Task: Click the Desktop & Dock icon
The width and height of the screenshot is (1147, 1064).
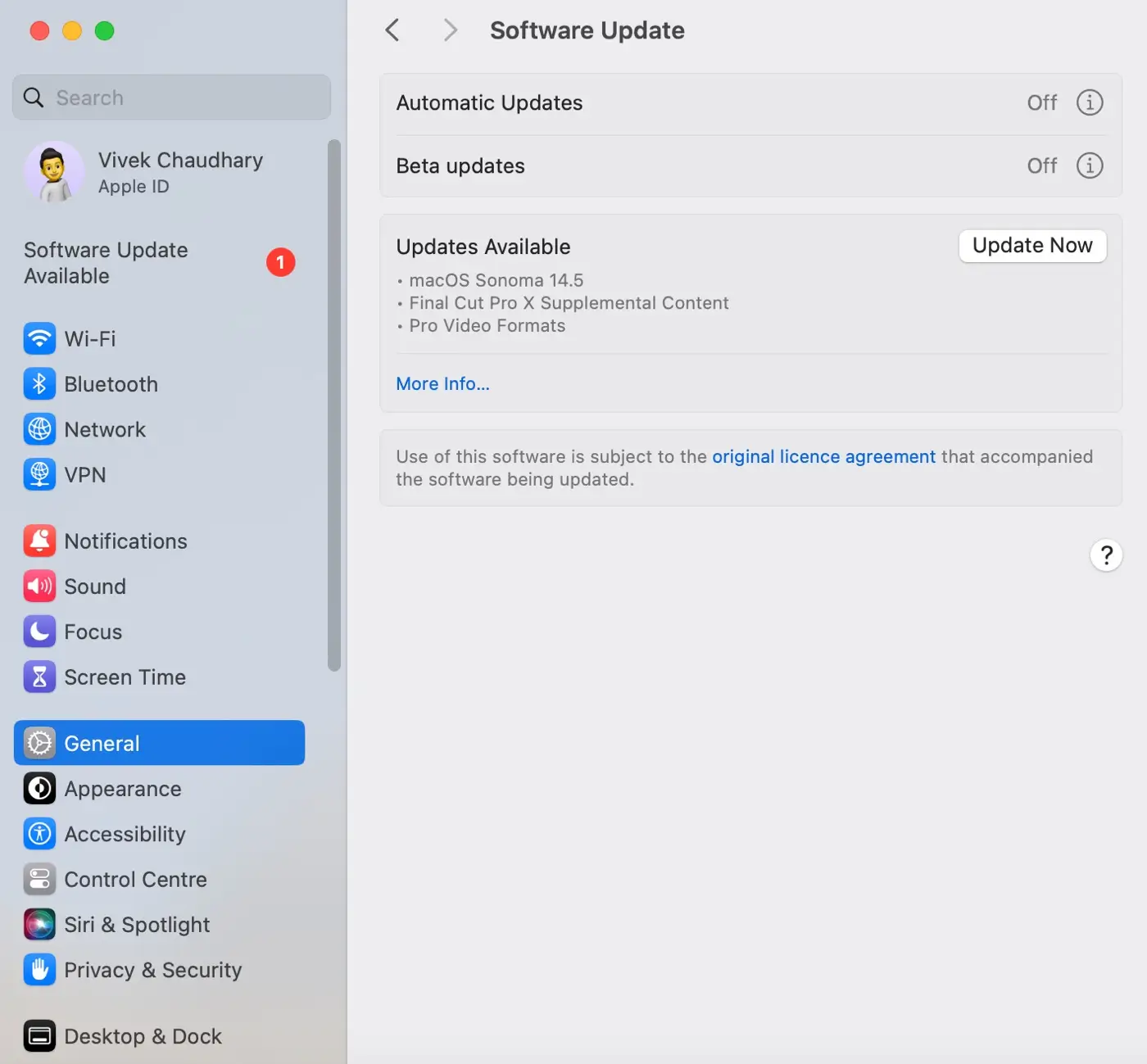Action: pyautogui.click(x=39, y=1036)
